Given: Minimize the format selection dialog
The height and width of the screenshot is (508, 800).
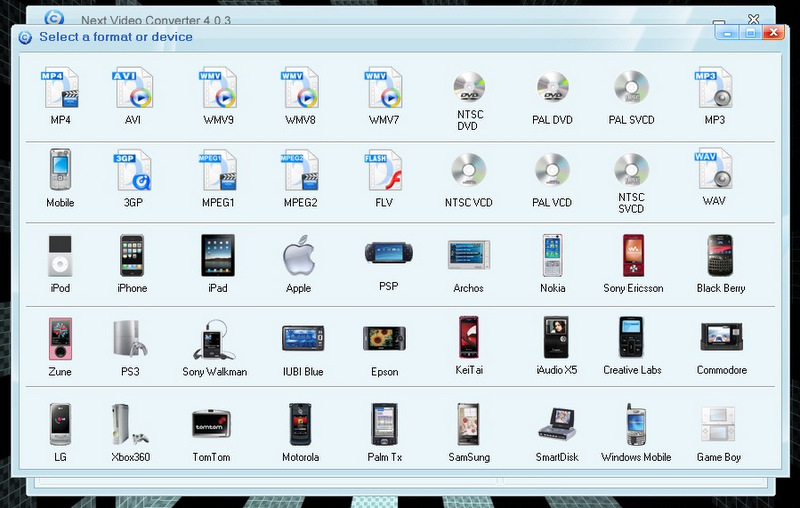Looking at the screenshot, I should [728, 33].
